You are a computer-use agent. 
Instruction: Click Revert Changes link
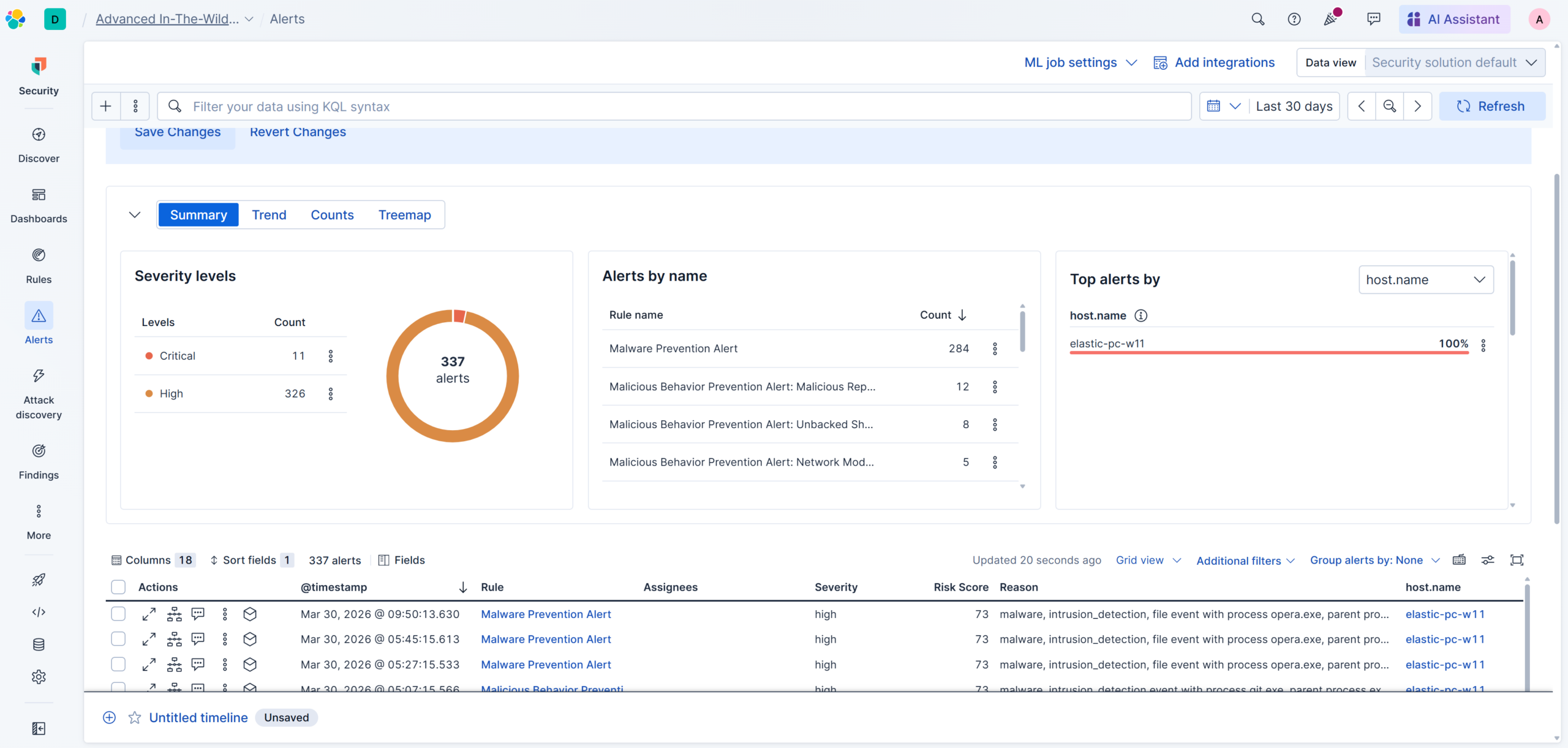click(x=298, y=132)
